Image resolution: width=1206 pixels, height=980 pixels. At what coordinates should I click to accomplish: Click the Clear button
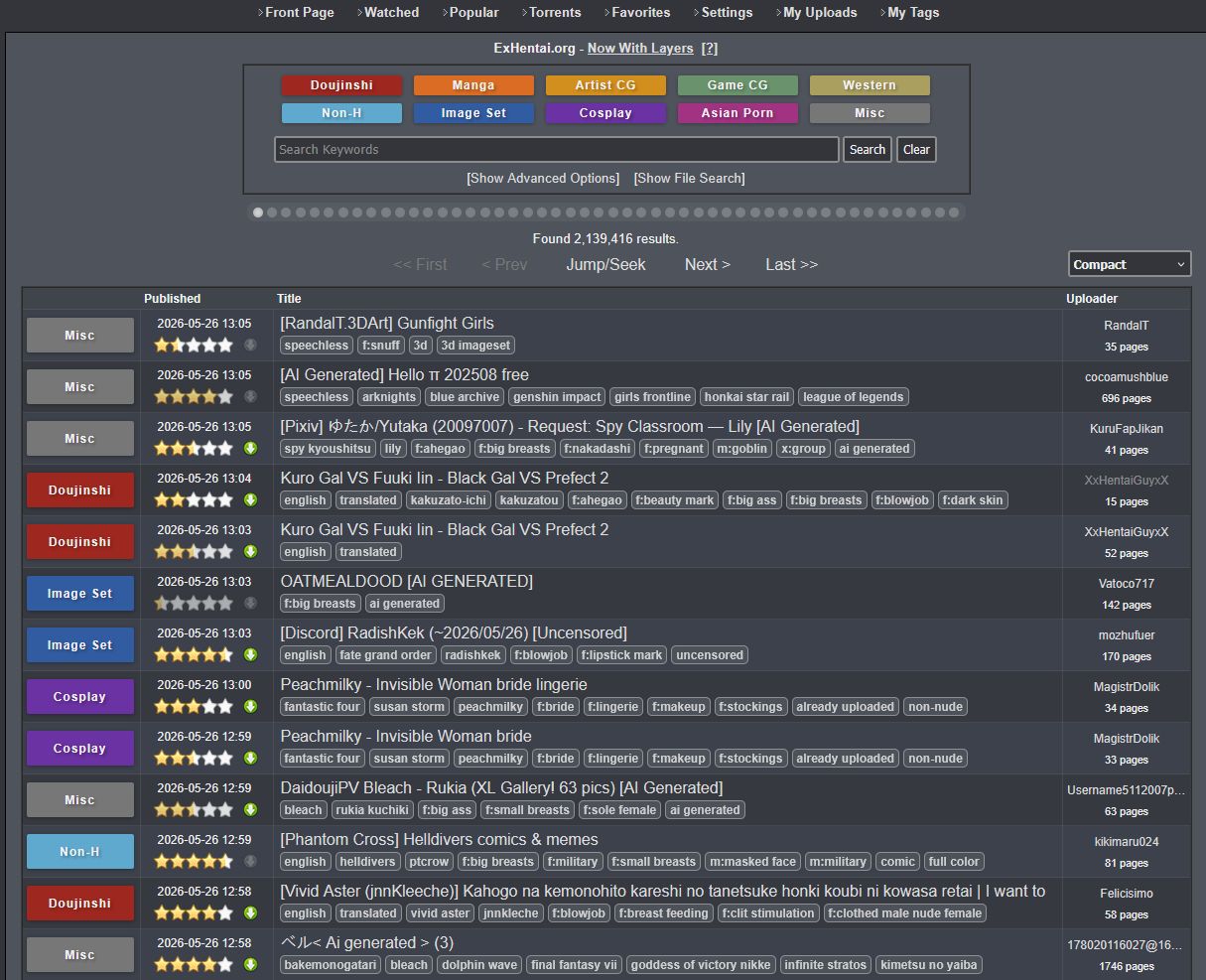pos(916,150)
